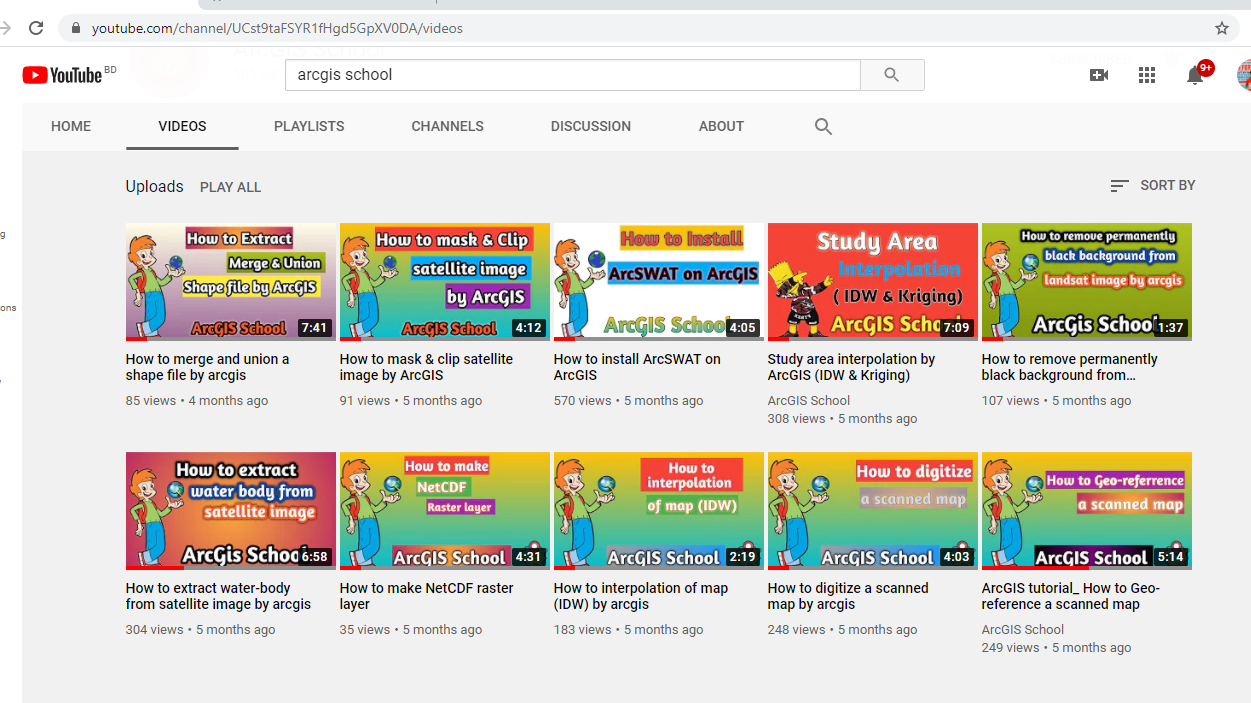Open the 'How to digitize' video thumbnail
Screen dimensions: 1251x703
[872, 511]
